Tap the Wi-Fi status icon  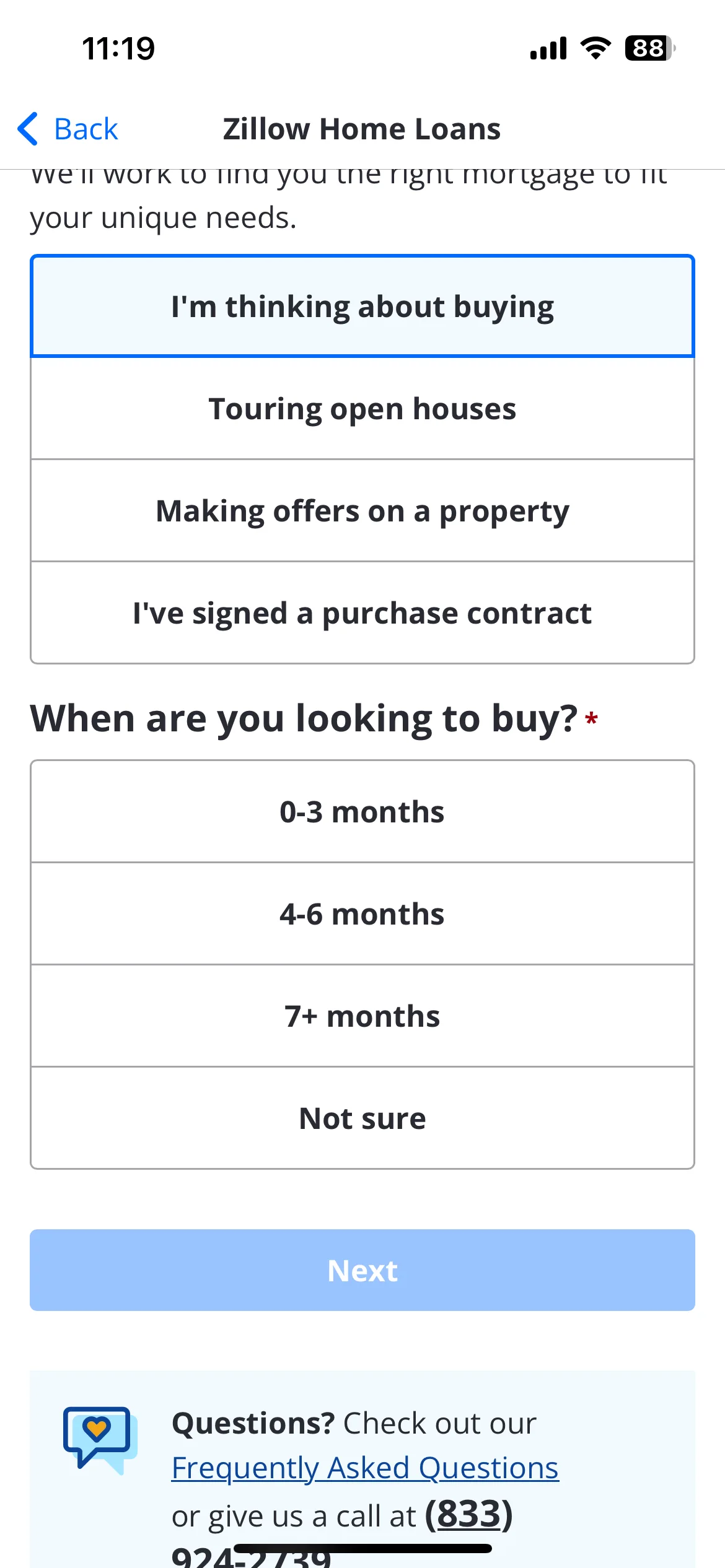point(595,48)
